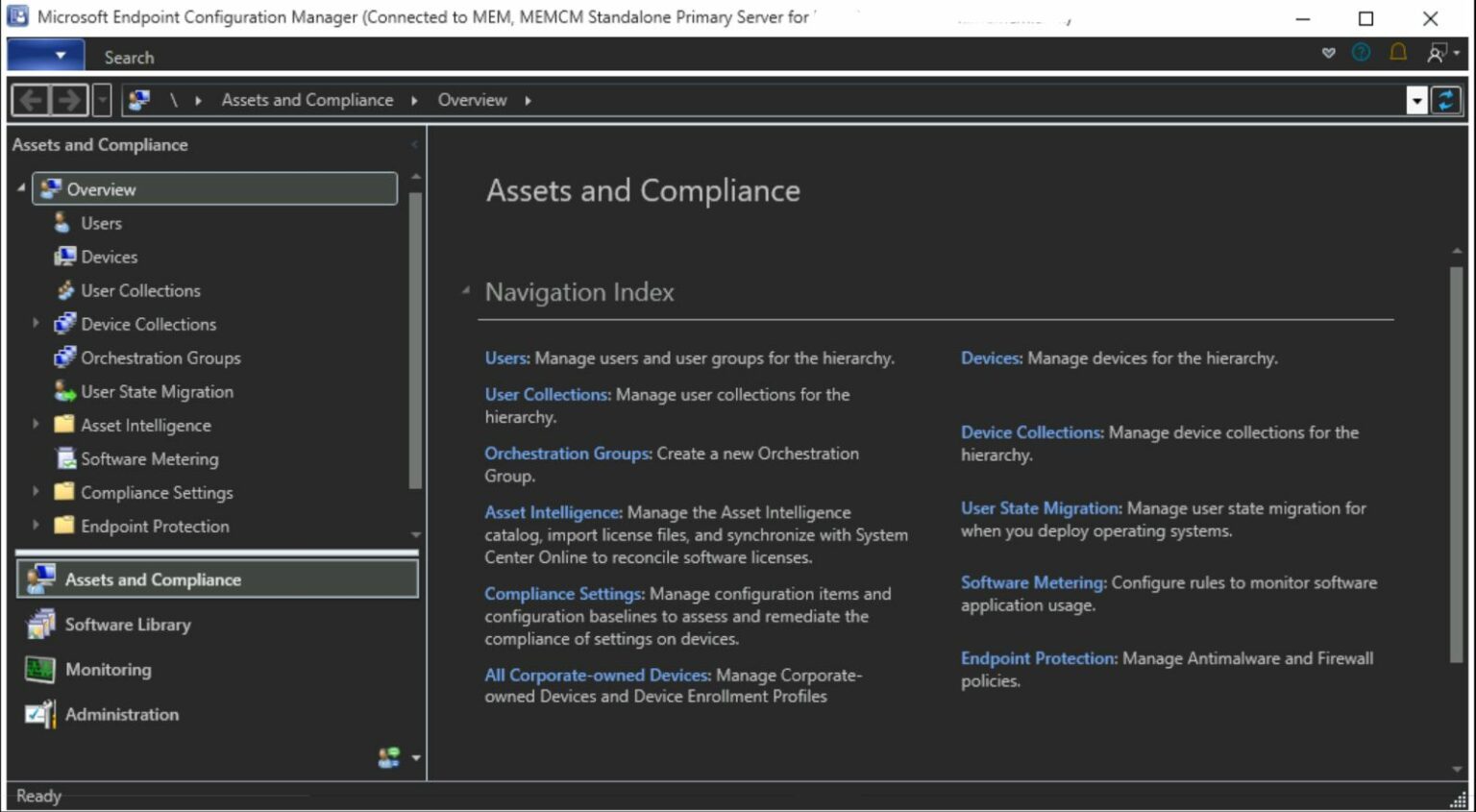1476x812 pixels.
Task: Select the Overview node icon
Action: pos(51,188)
